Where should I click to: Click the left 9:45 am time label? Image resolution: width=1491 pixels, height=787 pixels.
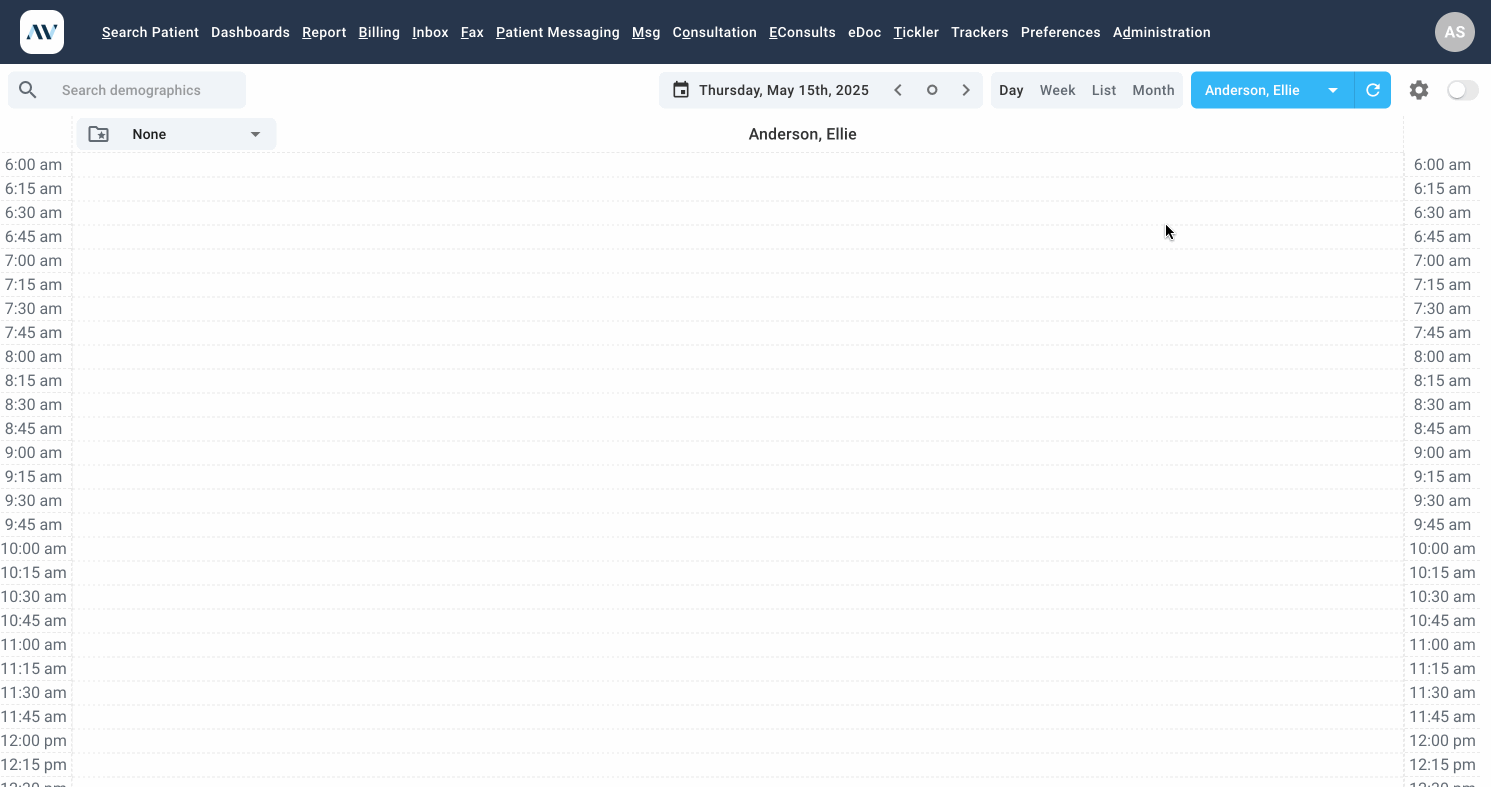click(x=33, y=525)
